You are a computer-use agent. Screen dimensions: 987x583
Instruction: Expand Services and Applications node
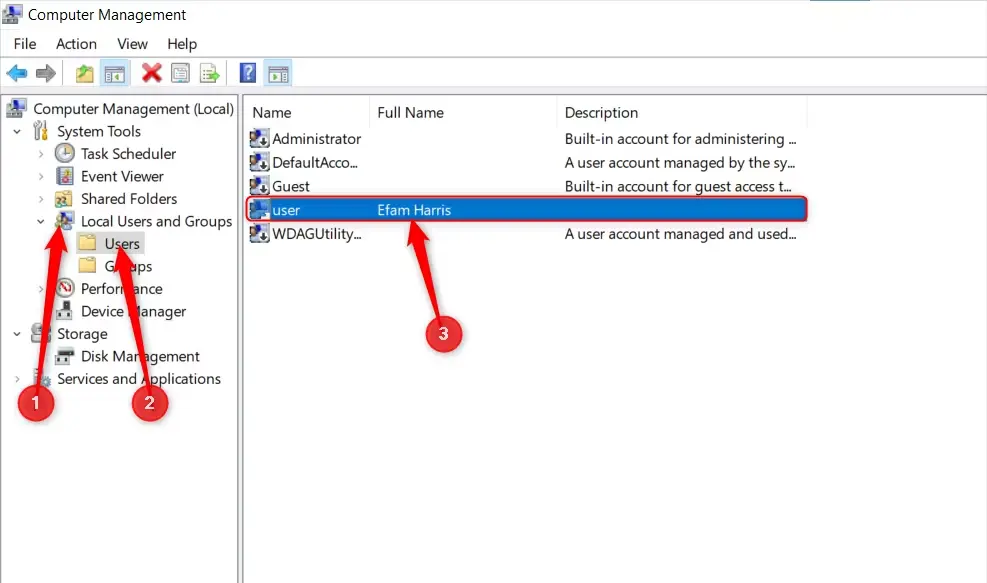(x=18, y=379)
